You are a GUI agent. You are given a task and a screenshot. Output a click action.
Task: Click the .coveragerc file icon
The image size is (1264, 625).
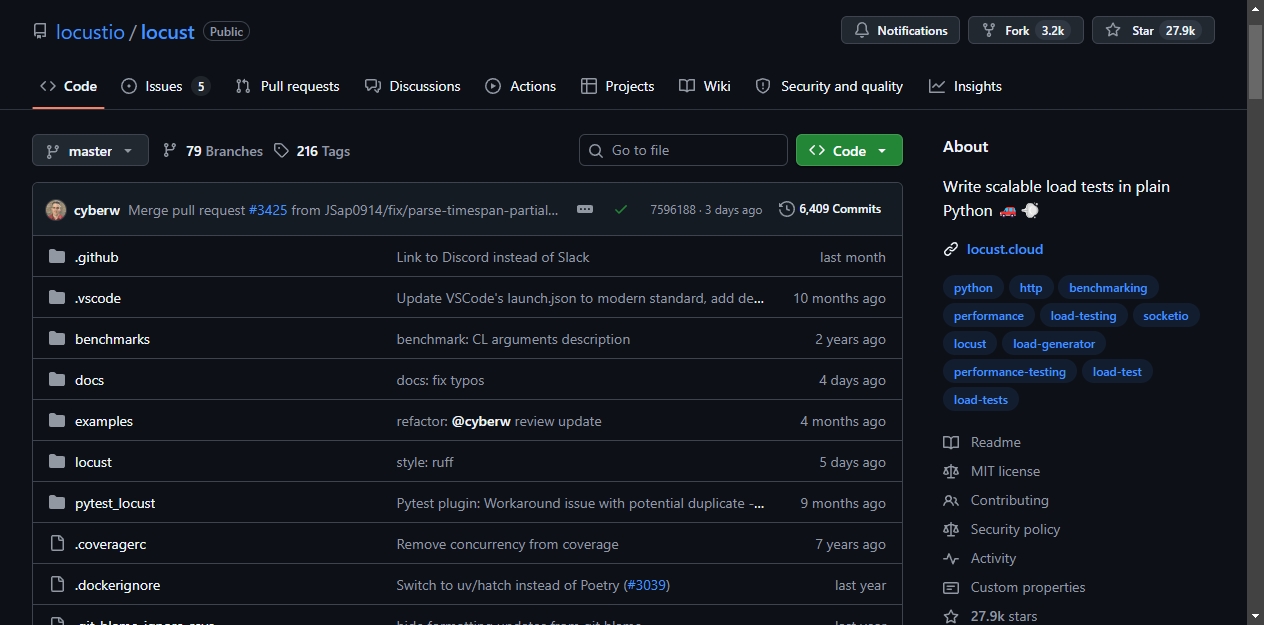point(57,544)
